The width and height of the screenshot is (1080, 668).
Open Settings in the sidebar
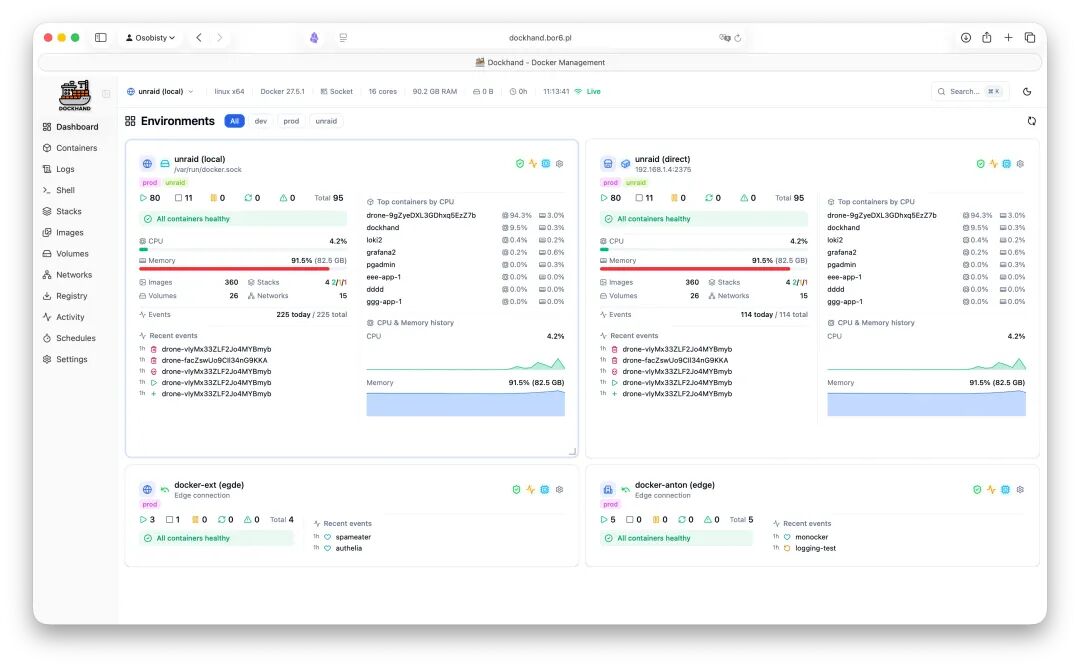coord(65,359)
